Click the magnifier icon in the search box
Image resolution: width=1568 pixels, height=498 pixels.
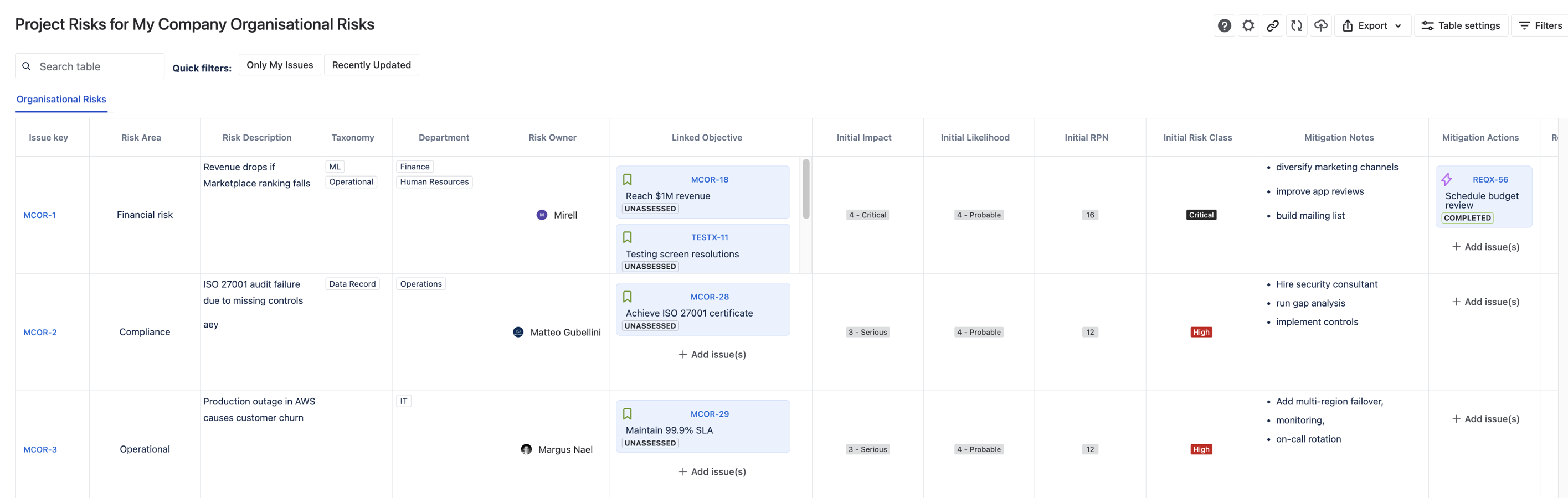[x=26, y=66]
